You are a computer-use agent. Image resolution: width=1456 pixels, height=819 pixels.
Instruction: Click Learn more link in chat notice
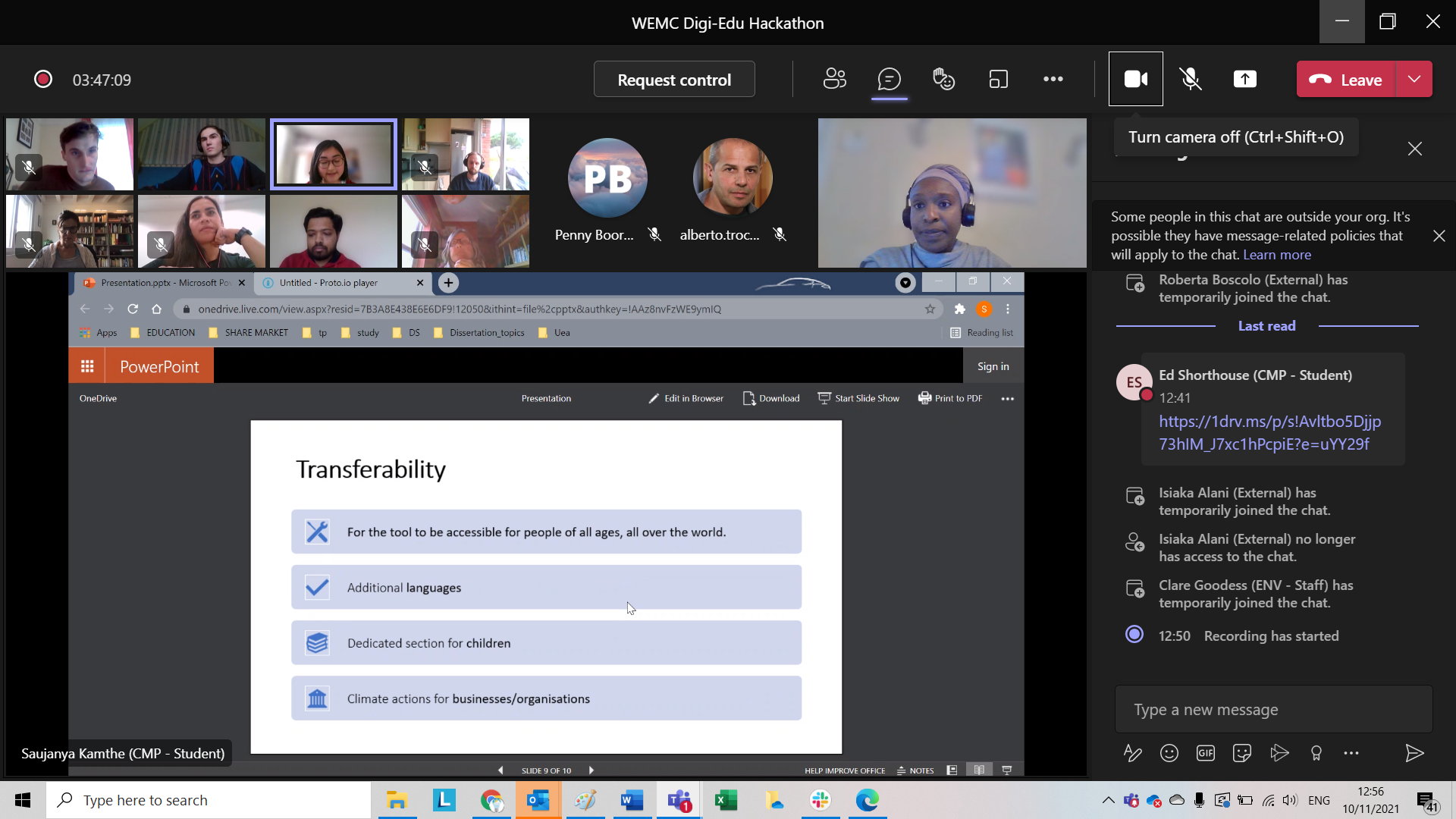1276,255
